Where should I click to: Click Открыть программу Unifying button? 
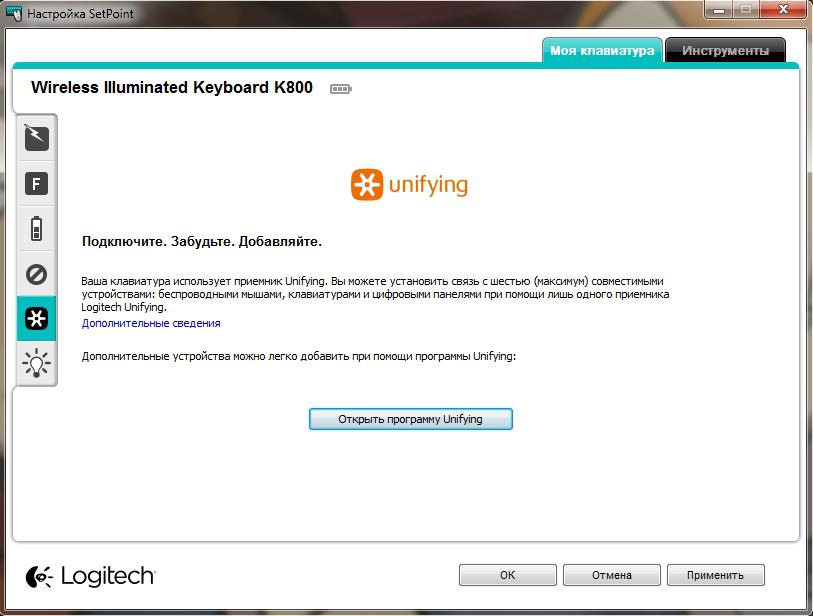tap(411, 419)
